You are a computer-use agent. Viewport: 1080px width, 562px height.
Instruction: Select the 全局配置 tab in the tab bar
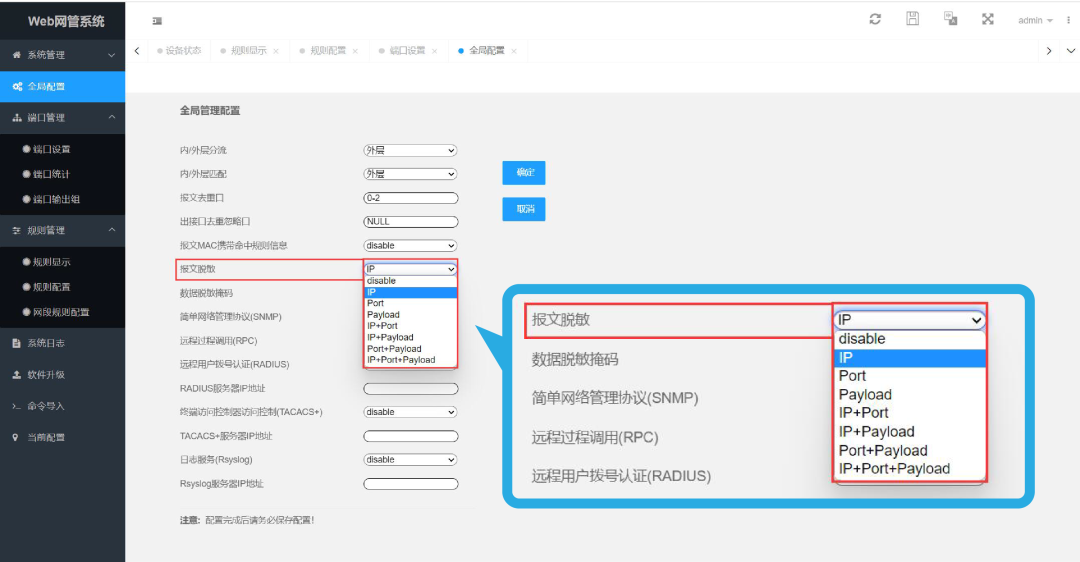486,50
